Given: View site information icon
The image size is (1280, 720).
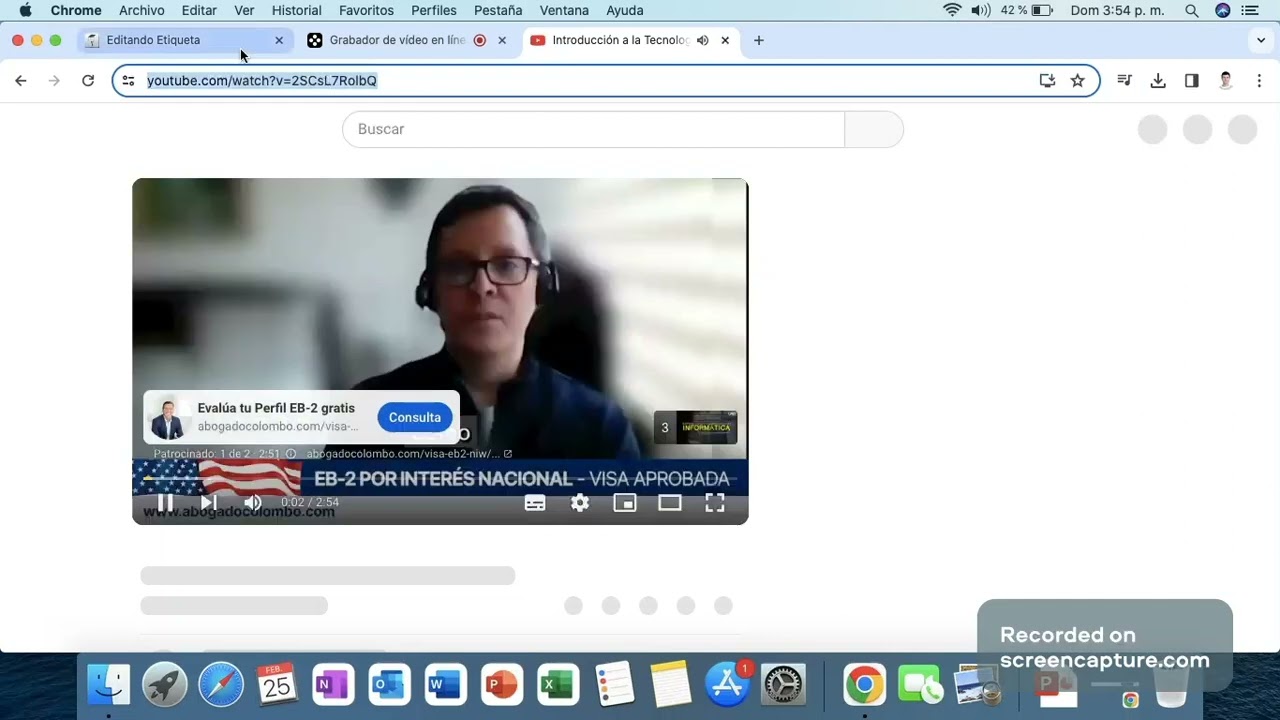Looking at the screenshot, I should click(128, 81).
